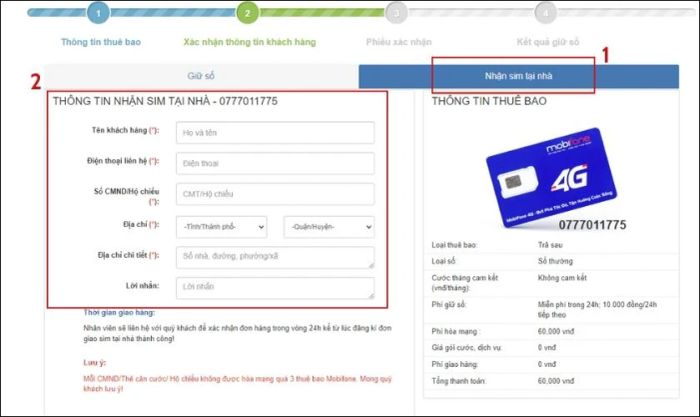Focus the Điện thoại liên hệ input field
Viewport: 700px width, 417px height.
click(275, 163)
